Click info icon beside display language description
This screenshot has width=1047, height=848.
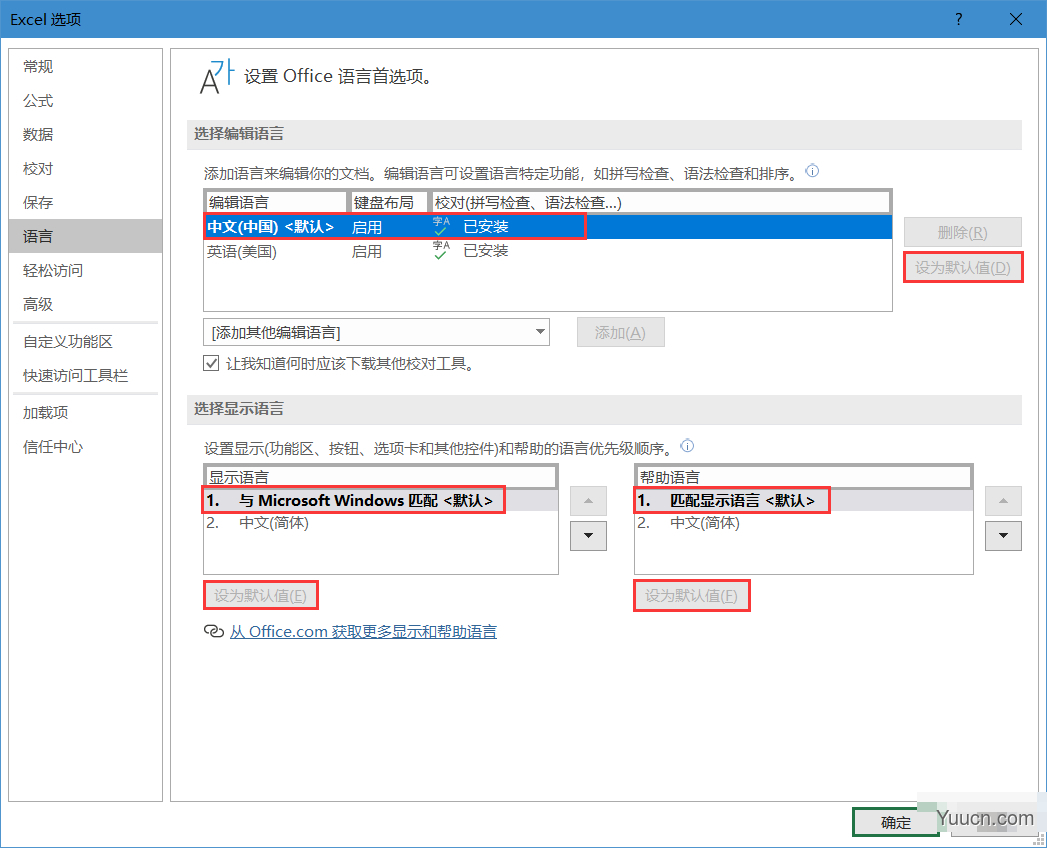tap(687, 445)
